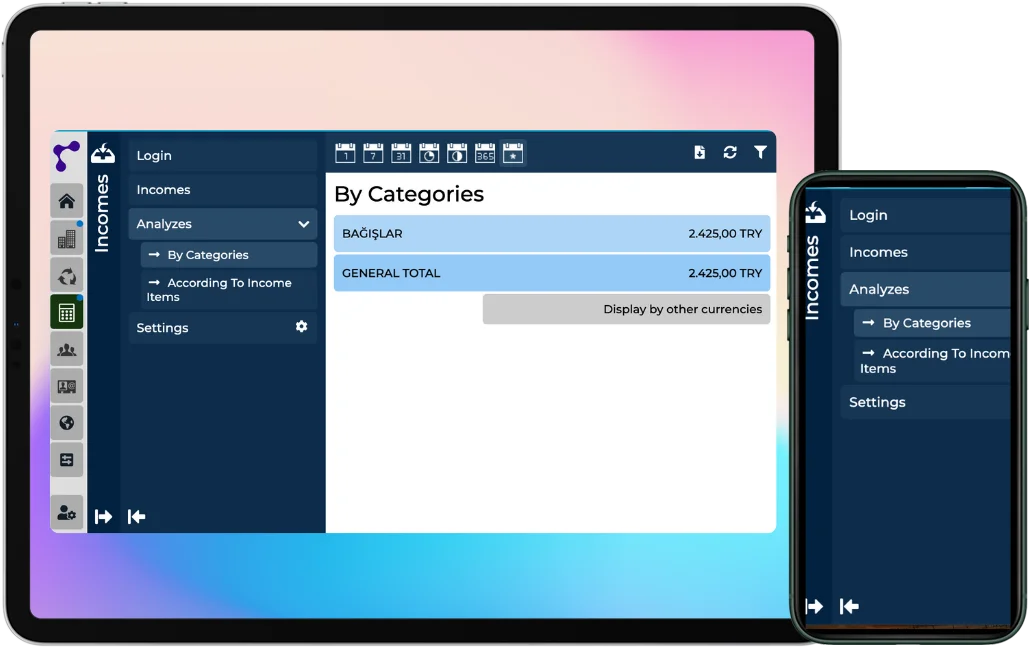Click the GENERAL TOTAL row

tap(551, 273)
